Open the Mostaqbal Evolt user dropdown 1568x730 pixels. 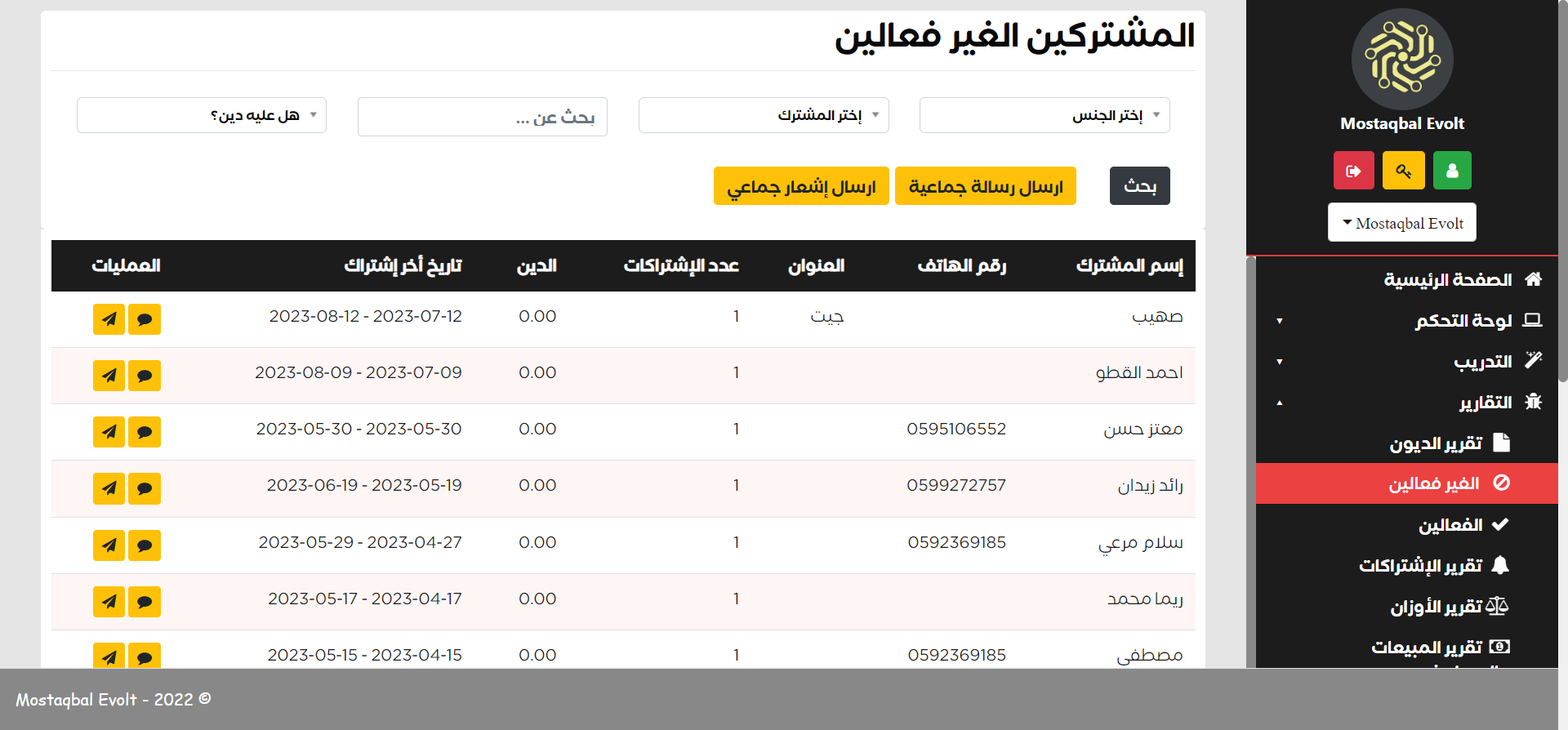1401,223
